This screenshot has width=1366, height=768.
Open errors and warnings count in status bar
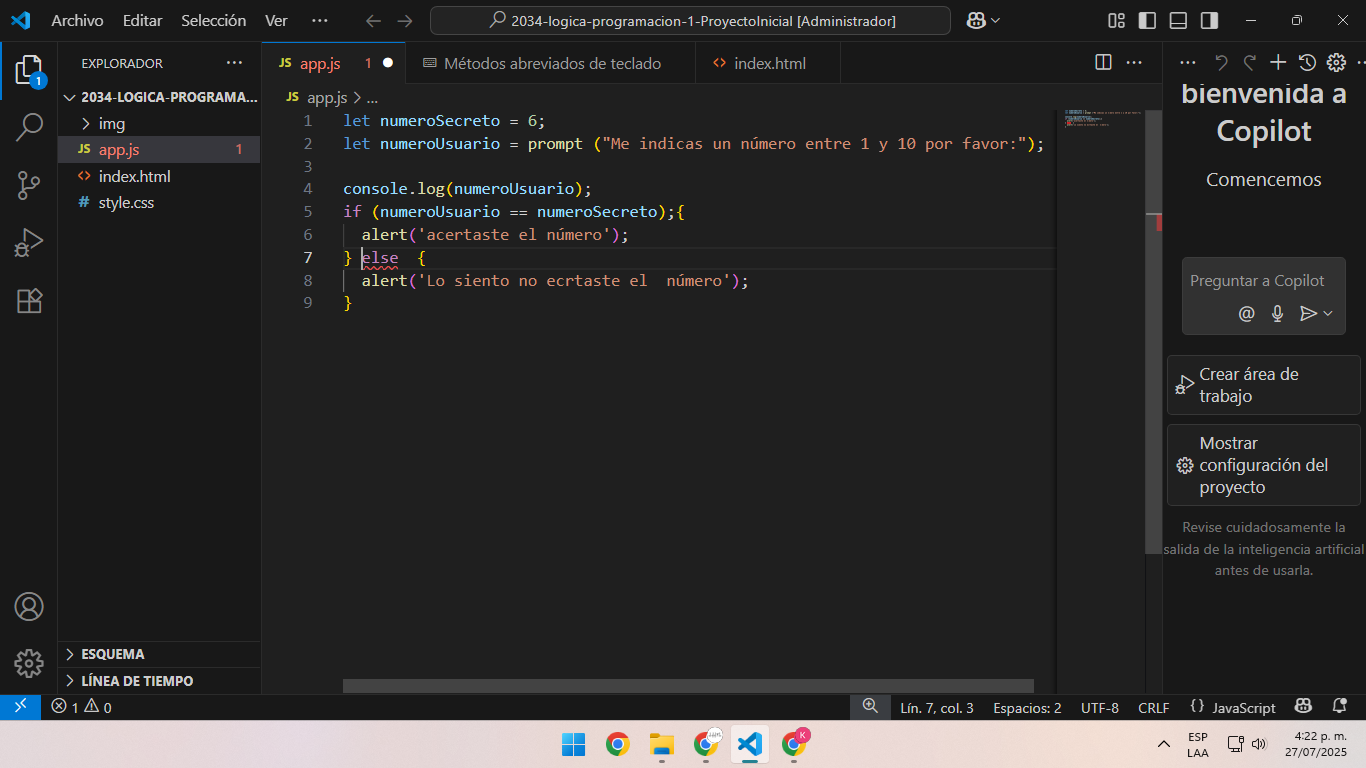[81, 707]
